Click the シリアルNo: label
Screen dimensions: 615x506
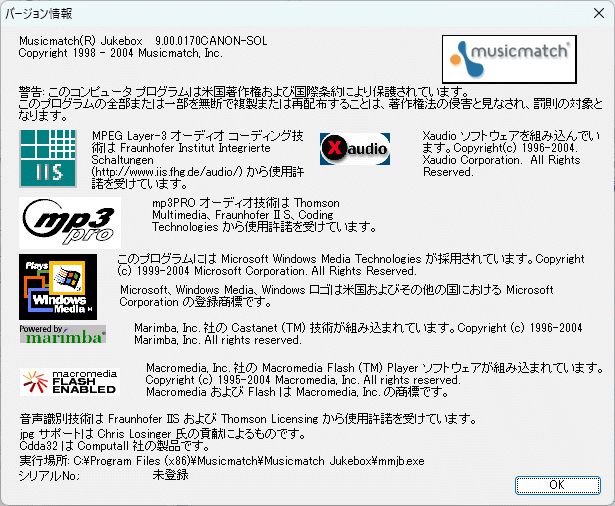point(49,475)
